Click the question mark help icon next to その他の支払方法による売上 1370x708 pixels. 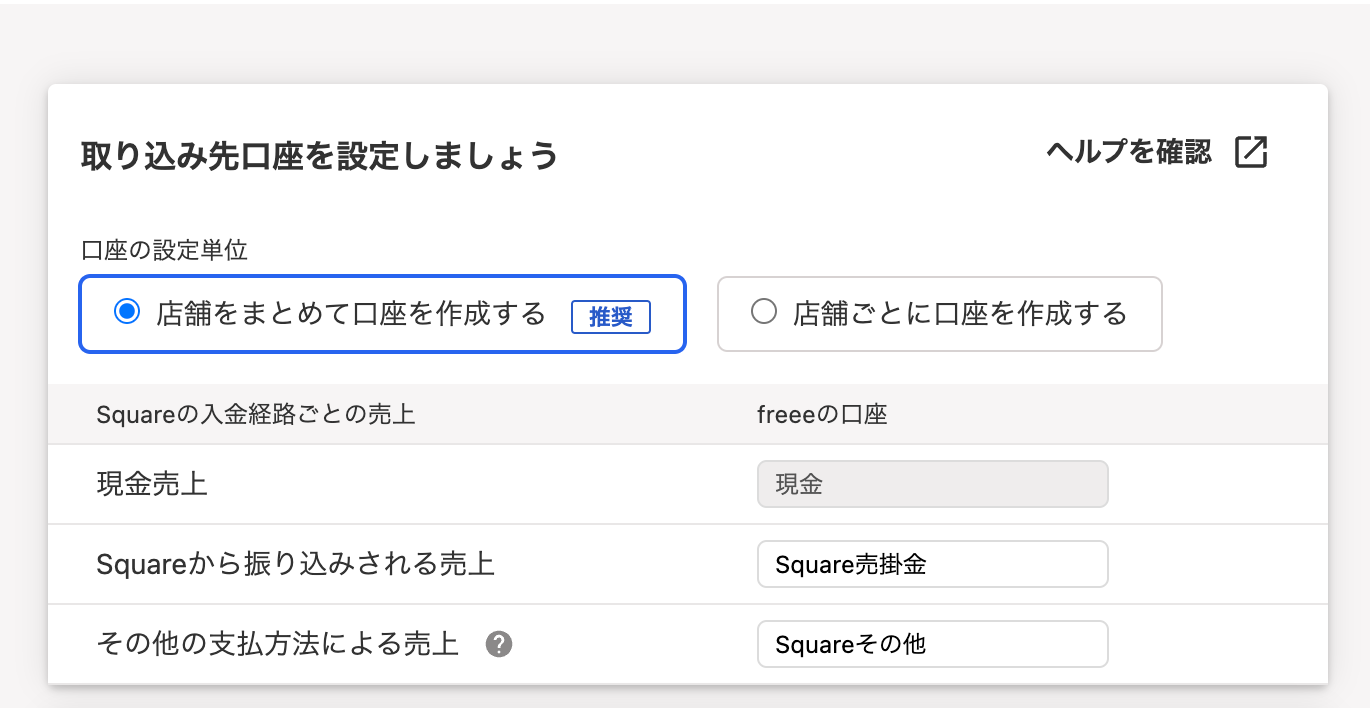click(499, 645)
